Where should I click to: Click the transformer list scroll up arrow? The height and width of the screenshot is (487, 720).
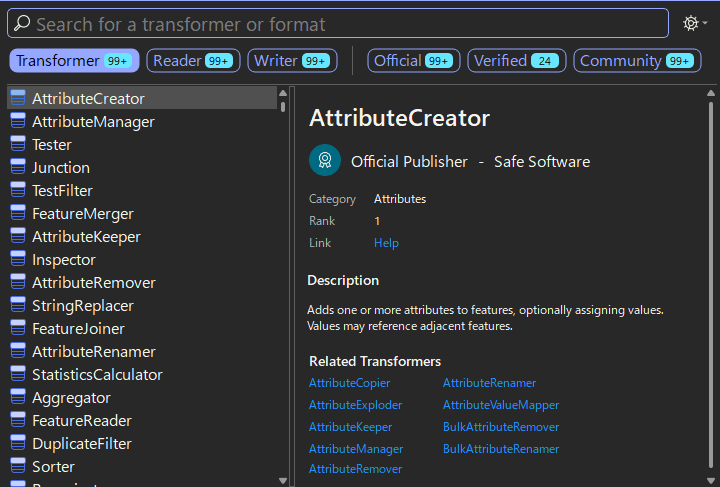pyautogui.click(x=283, y=93)
